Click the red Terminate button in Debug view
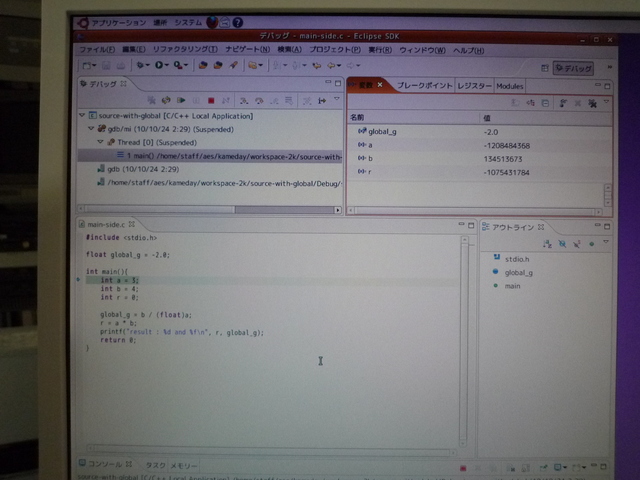The height and width of the screenshot is (480, 640). (x=211, y=100)
